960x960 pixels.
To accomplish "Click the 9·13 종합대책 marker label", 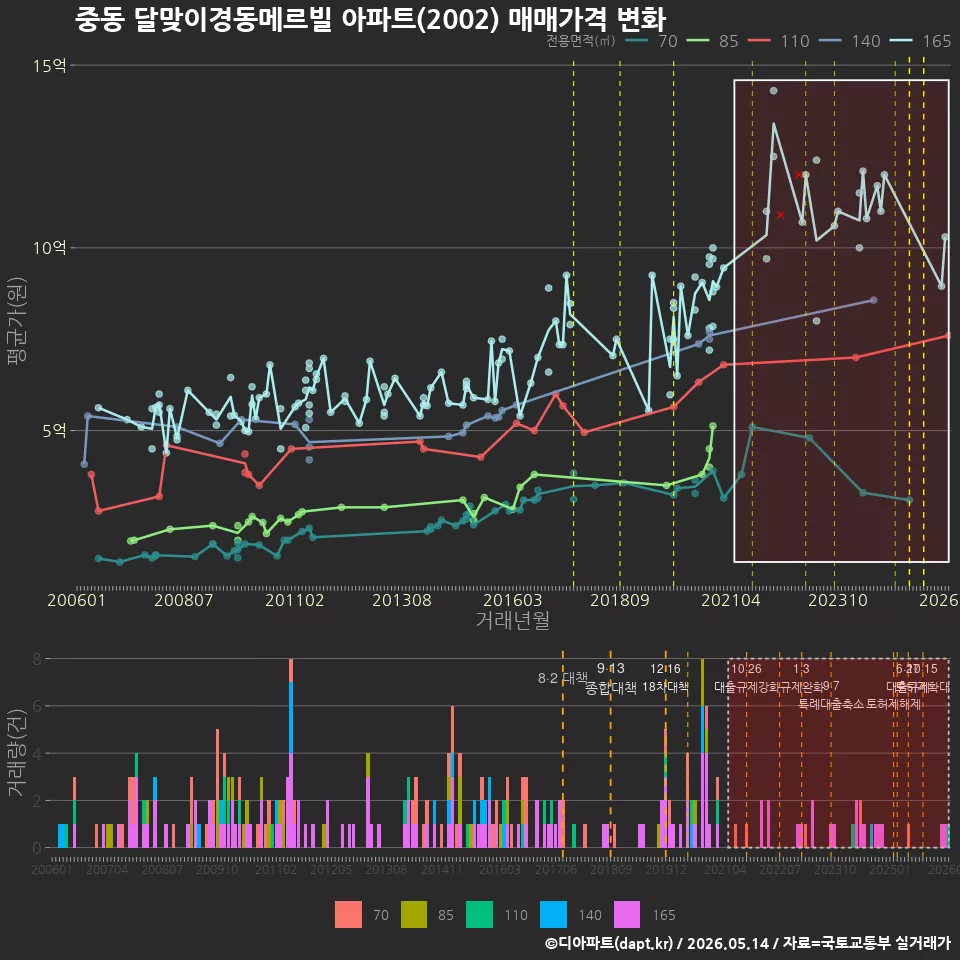I will 610,678.
